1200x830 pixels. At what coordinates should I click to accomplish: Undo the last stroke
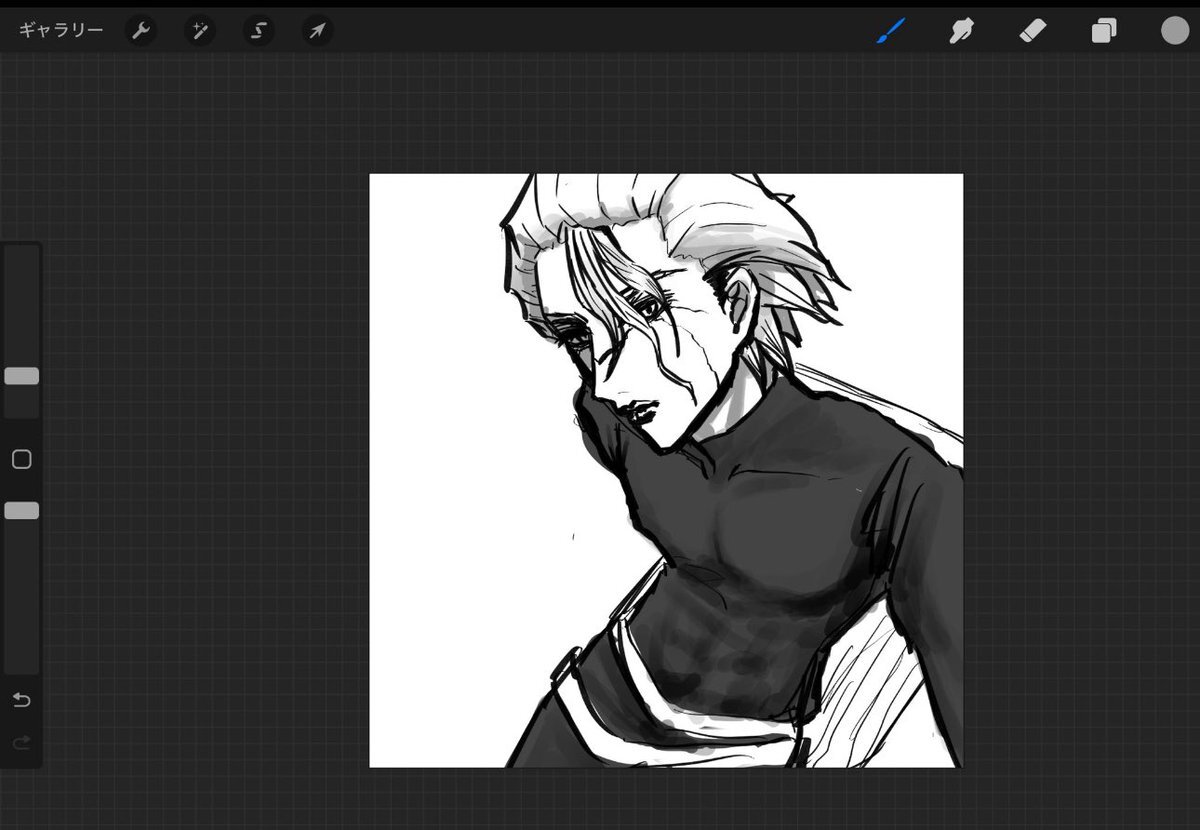pyautogui.click(x=21, y=700)
